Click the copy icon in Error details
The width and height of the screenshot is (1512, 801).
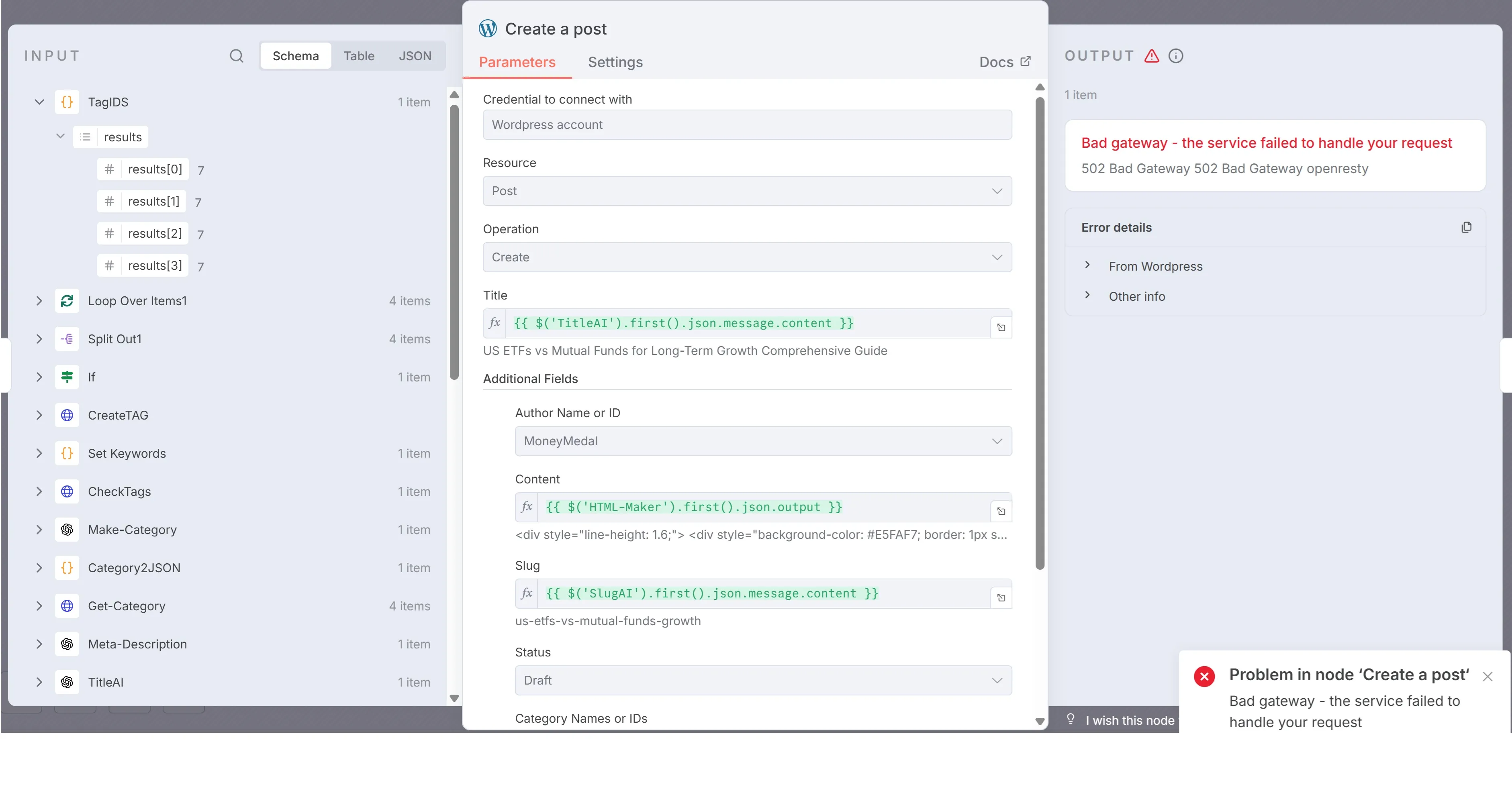[x=1466, y=227]
